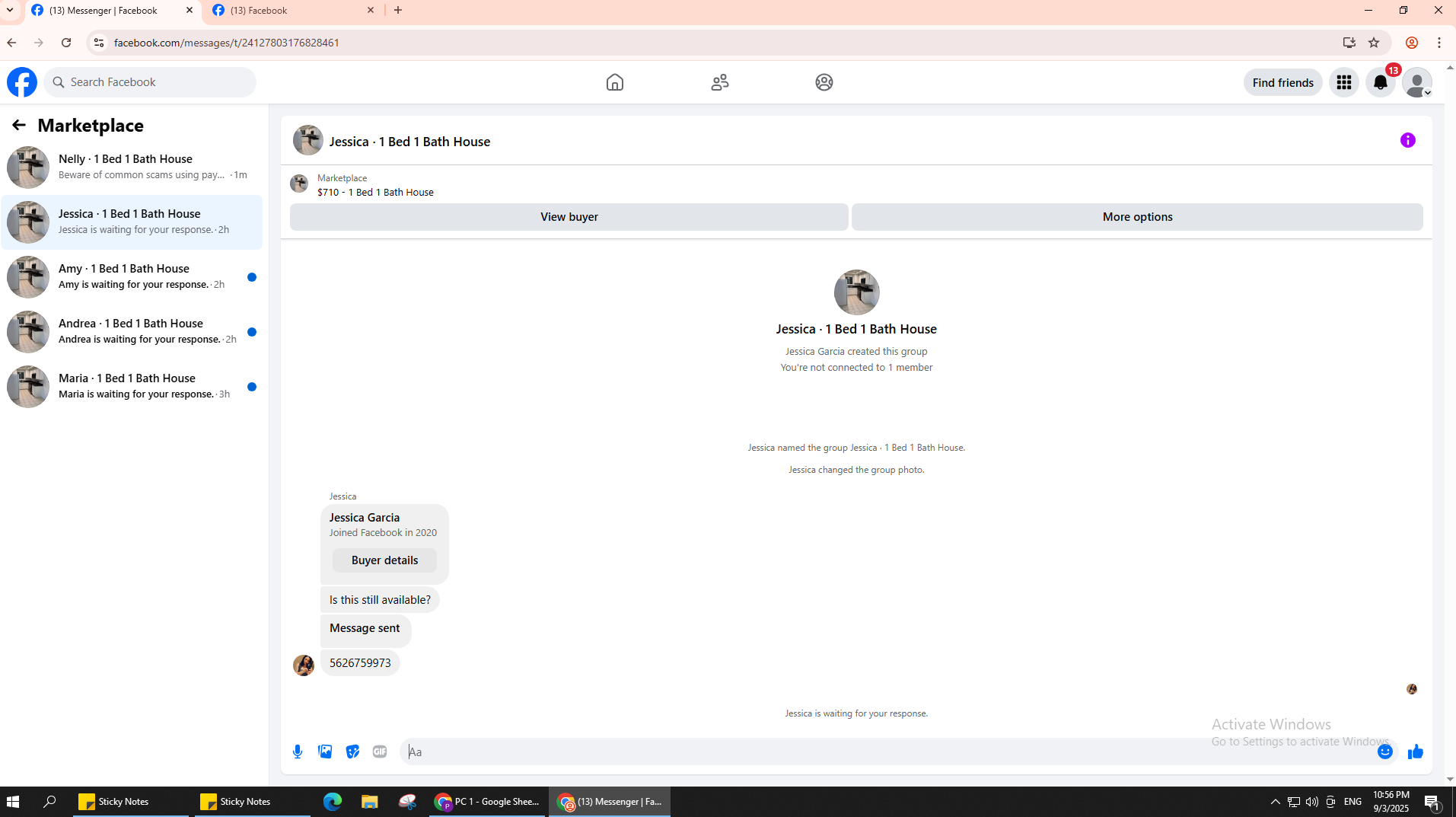Open conversation information icon
The width and height of the screenshot is (1456, 817).
tap(1408, 140)
